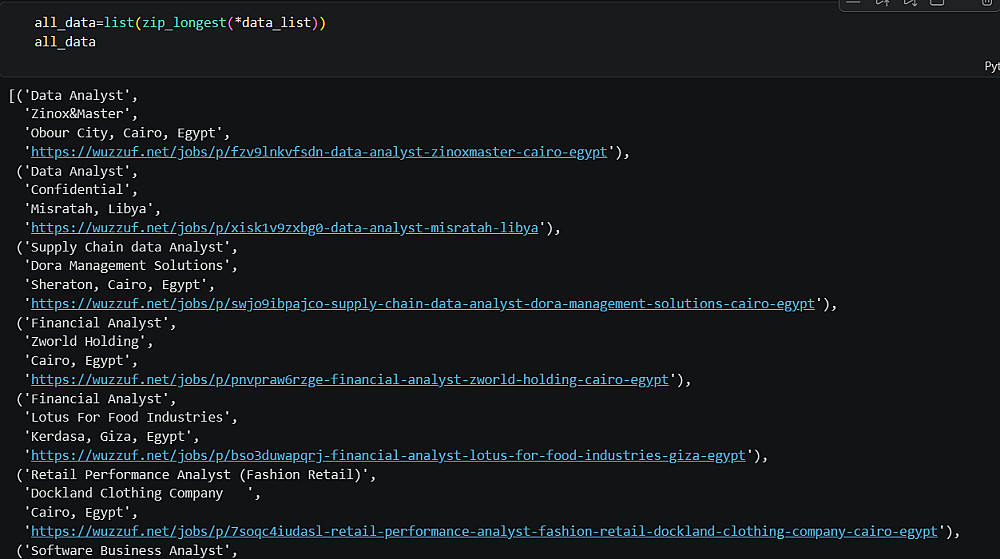Click the Run by Line cell toolbar icon
This screenshot has height=559, width=1000.
tap(854, 3)
